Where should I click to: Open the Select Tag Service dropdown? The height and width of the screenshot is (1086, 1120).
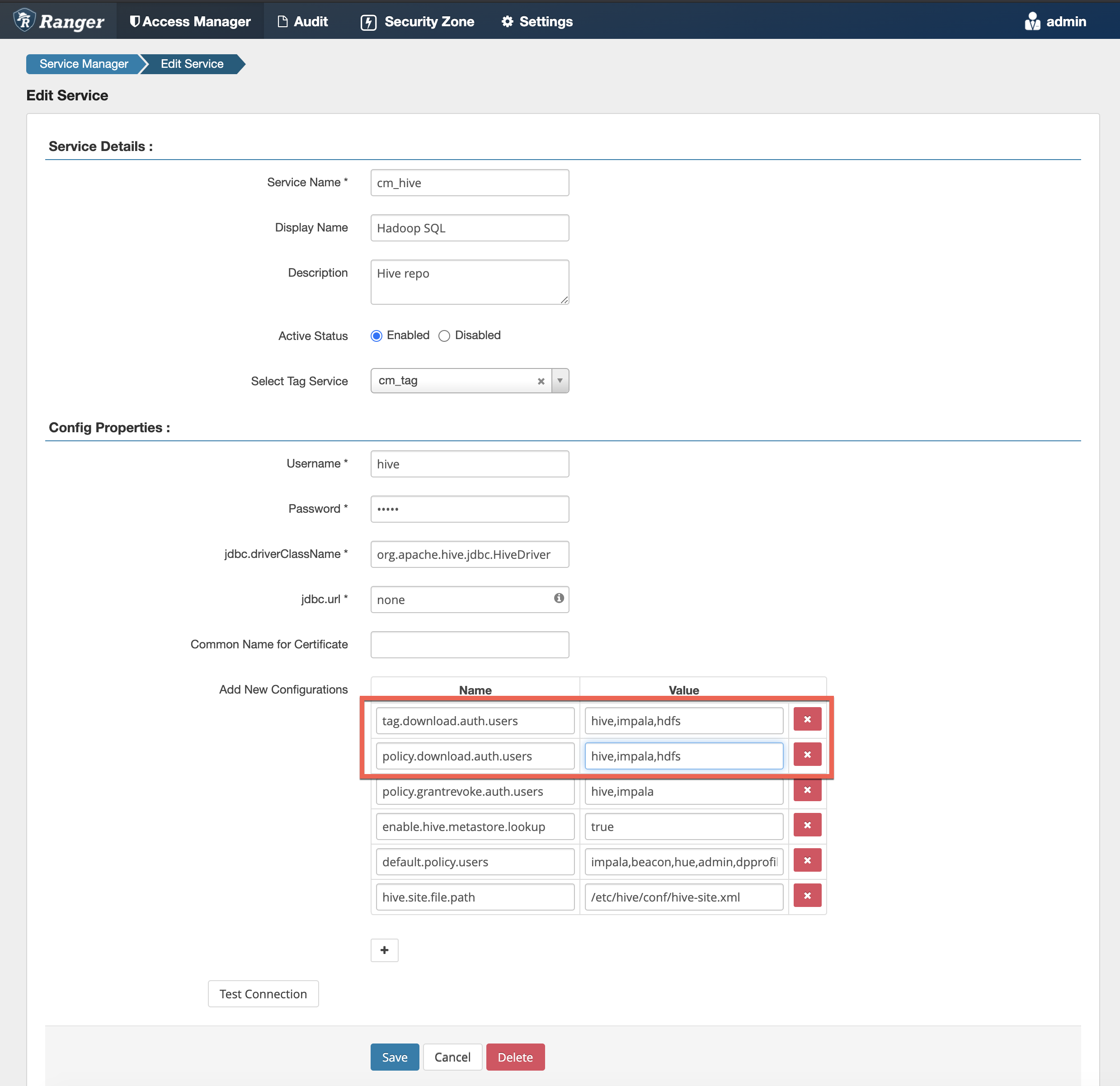point(560,381)
